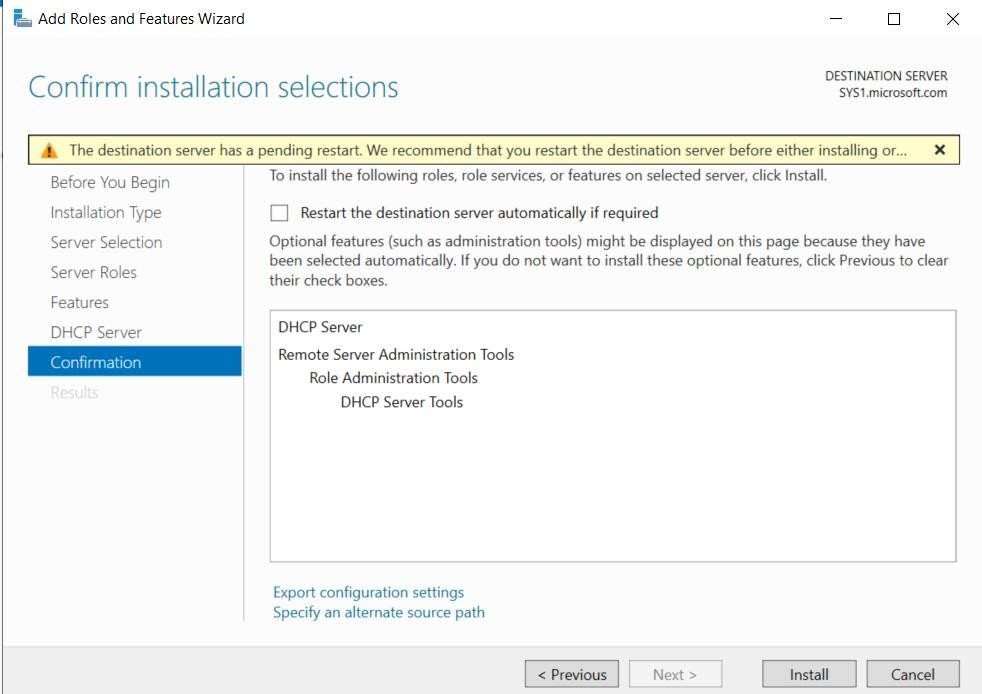
Task: Open DHCP Server step in sidebar
Action: tap(96, 333)
